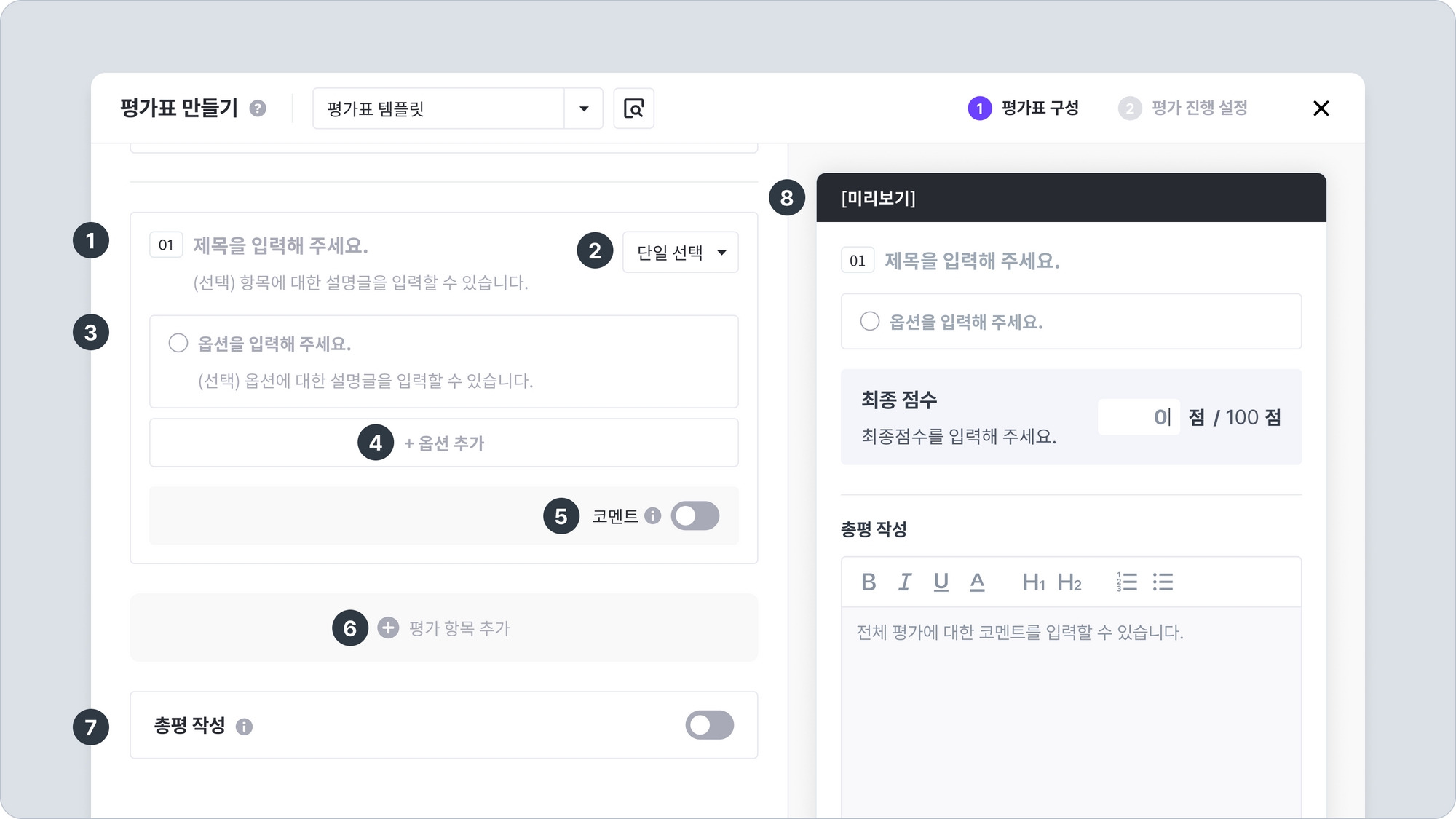Insert a numbered list
Screen dimensions: 1456x819
pyautogui.click(x=1126, y=582)
